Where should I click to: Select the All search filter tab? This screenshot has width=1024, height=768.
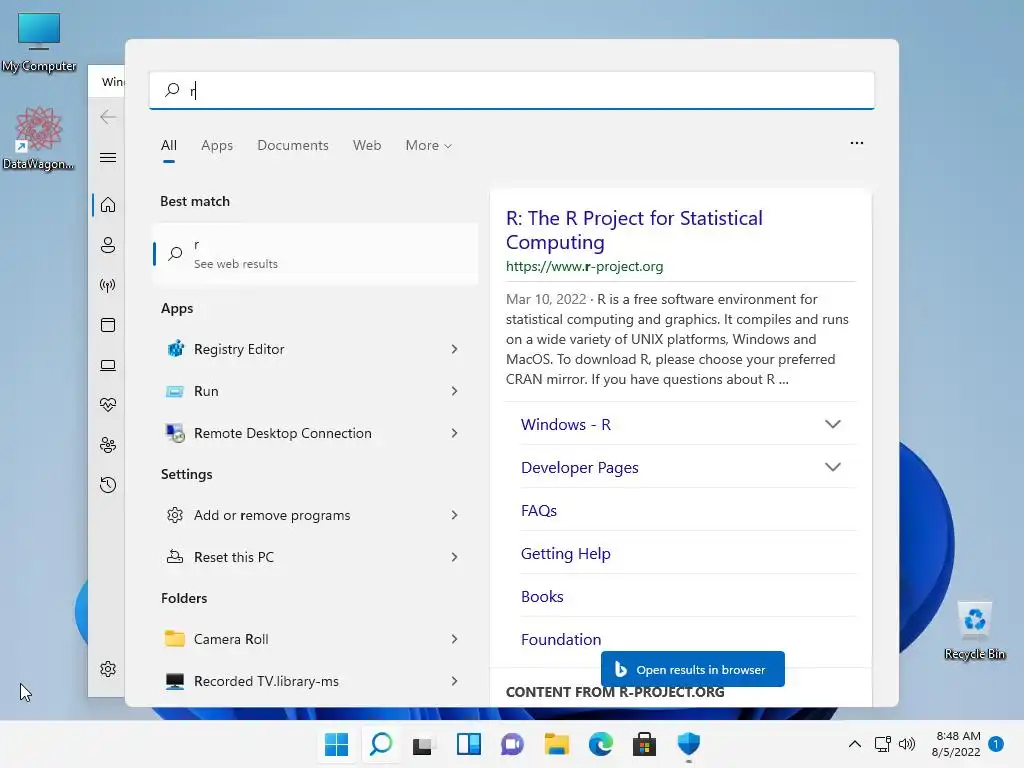pos(168,146)
